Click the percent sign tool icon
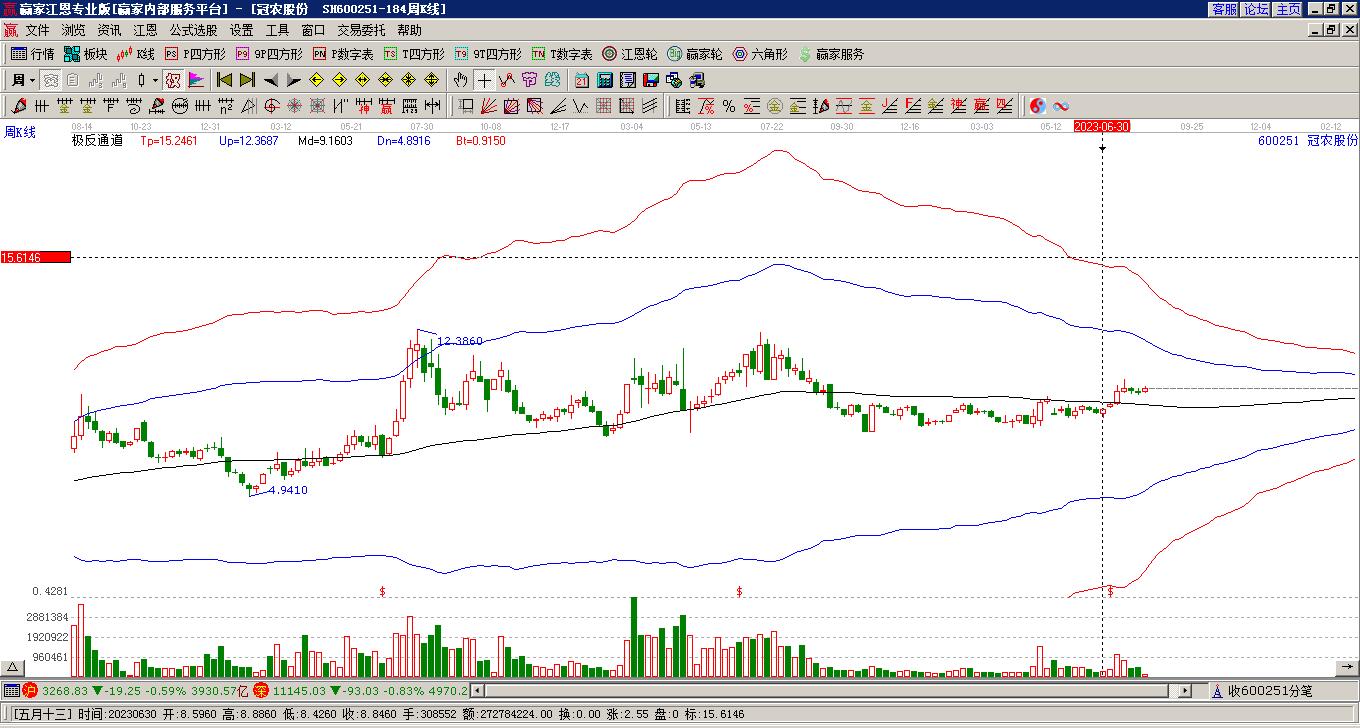This screenshot has height=728, width=1360. point(729,106)
